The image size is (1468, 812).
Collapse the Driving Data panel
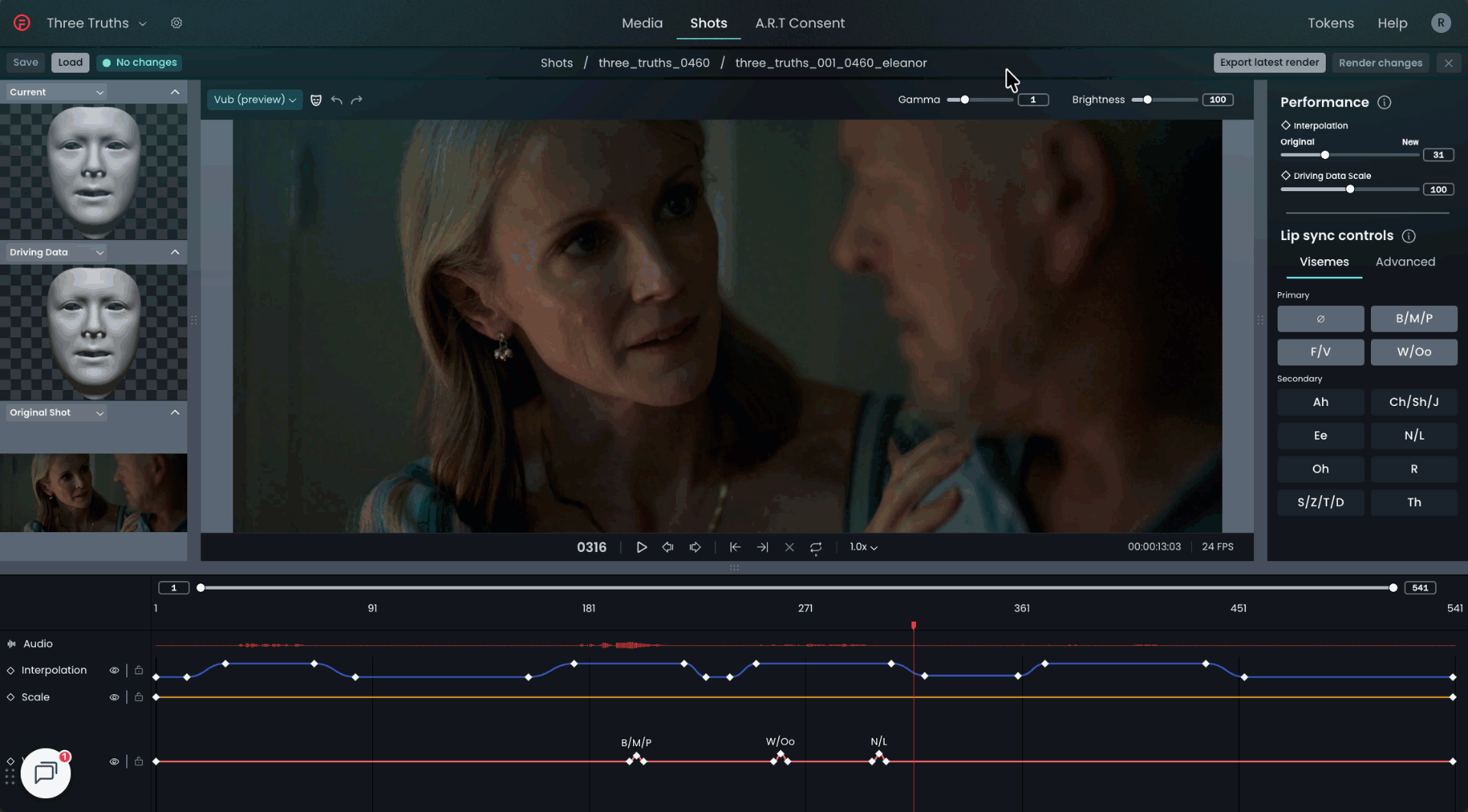coord(175,252)
